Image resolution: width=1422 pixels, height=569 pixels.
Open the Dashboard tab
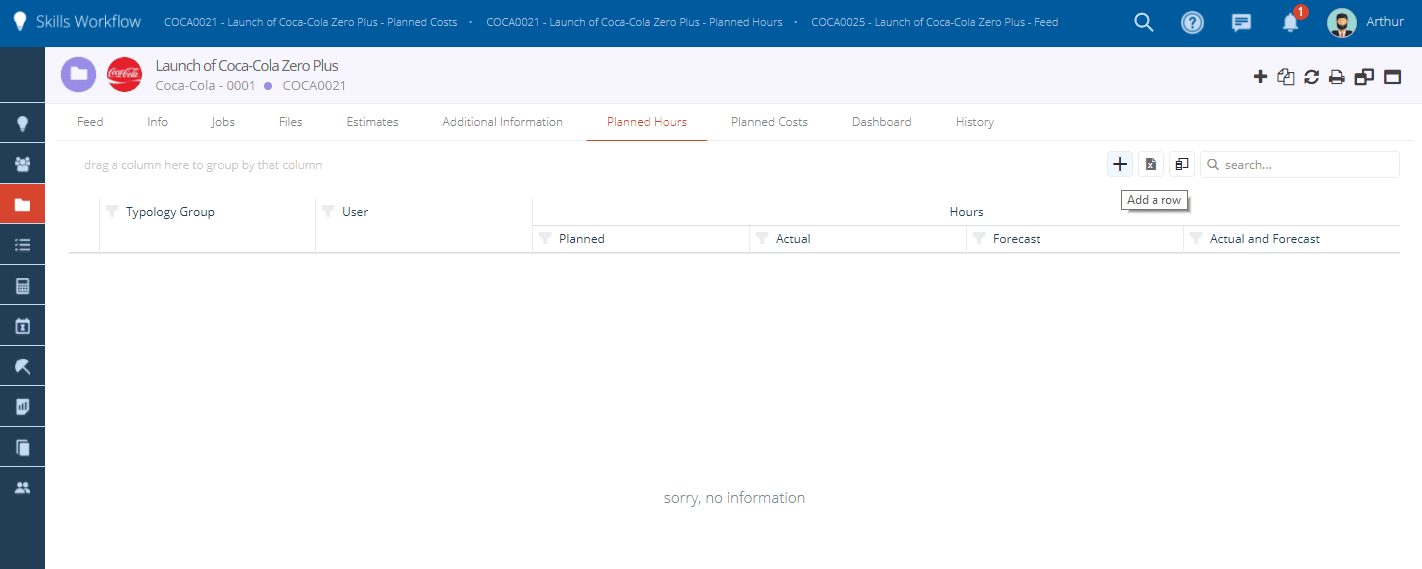[x=881, y=122]
